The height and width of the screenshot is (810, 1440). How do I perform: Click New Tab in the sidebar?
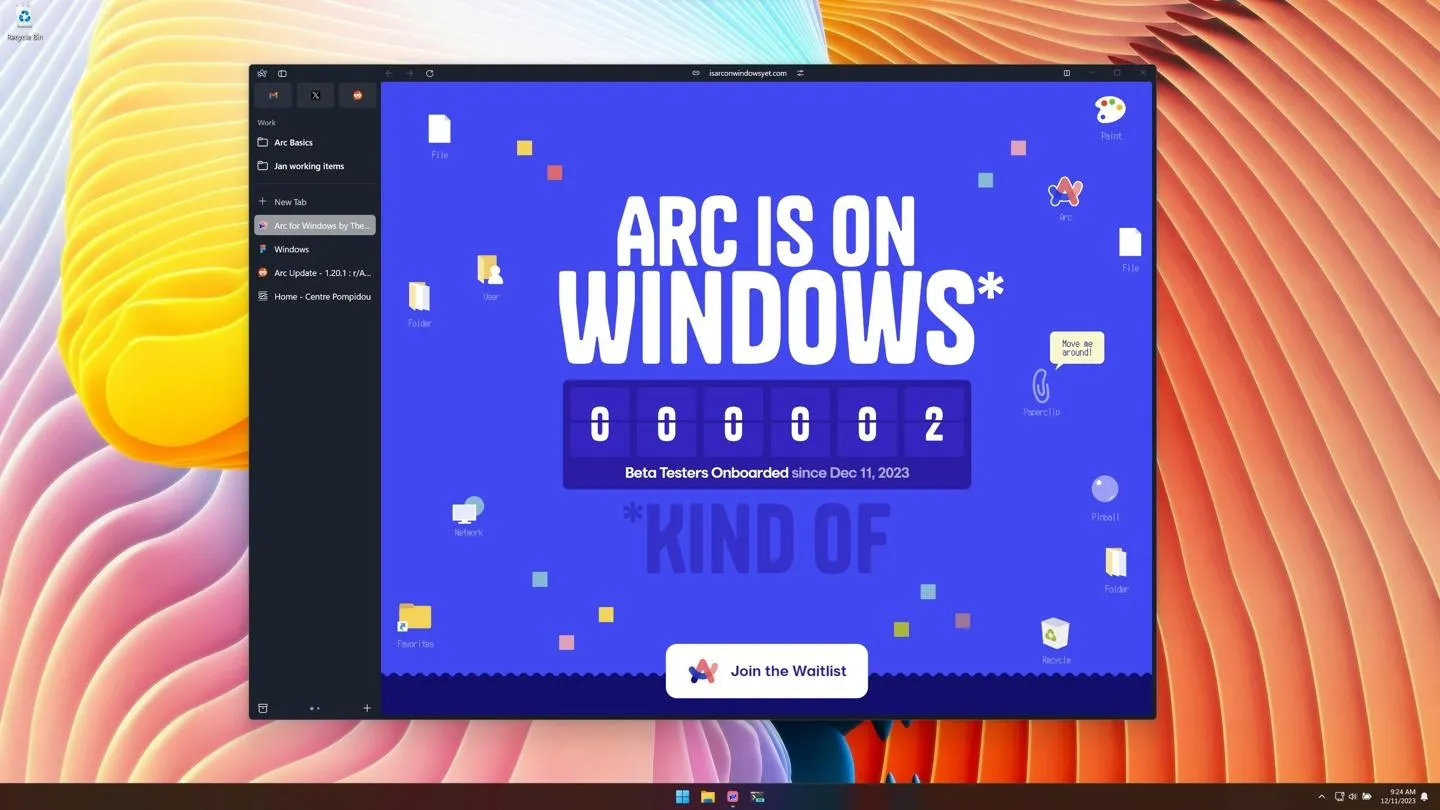click(x=290, y=202)
